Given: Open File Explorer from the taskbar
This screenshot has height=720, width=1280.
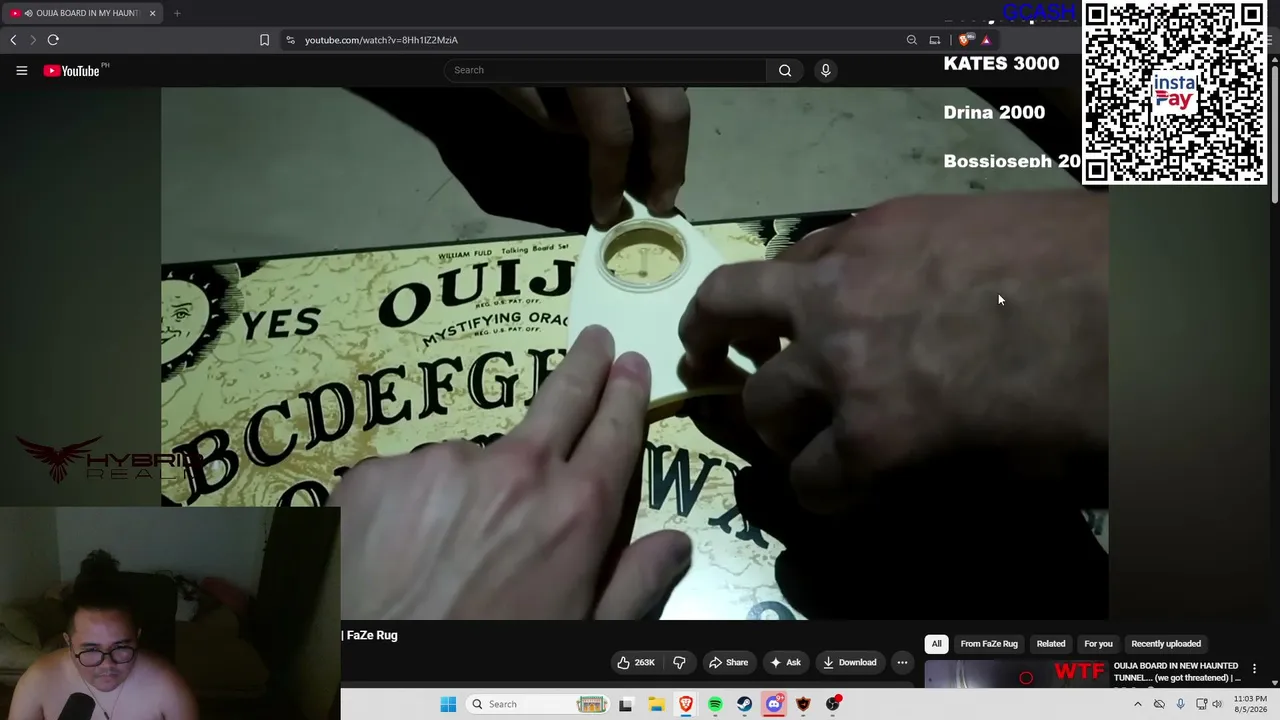Looking at the screenshot, I should (x=656, y=704).
